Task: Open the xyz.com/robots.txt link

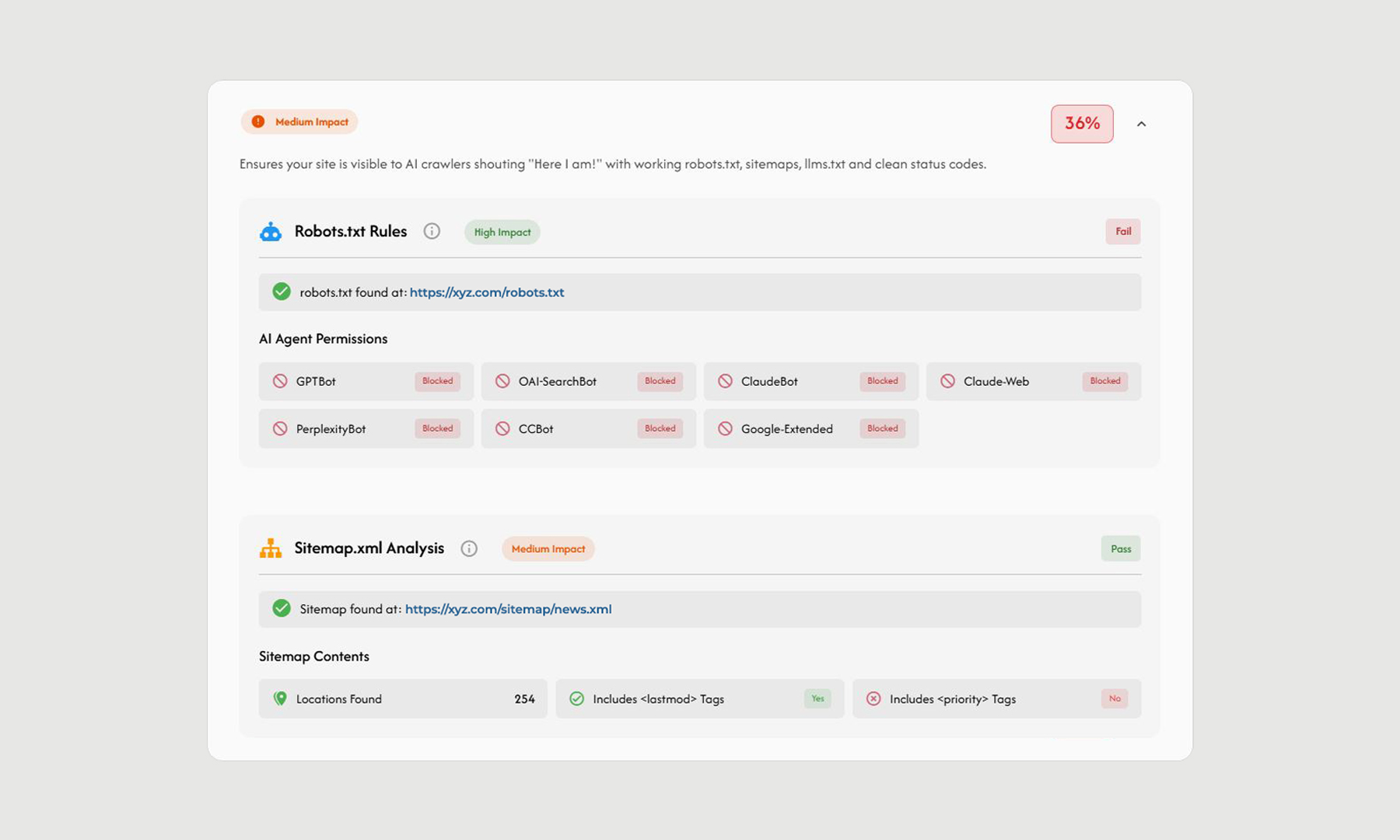Action: pos(486,292)
